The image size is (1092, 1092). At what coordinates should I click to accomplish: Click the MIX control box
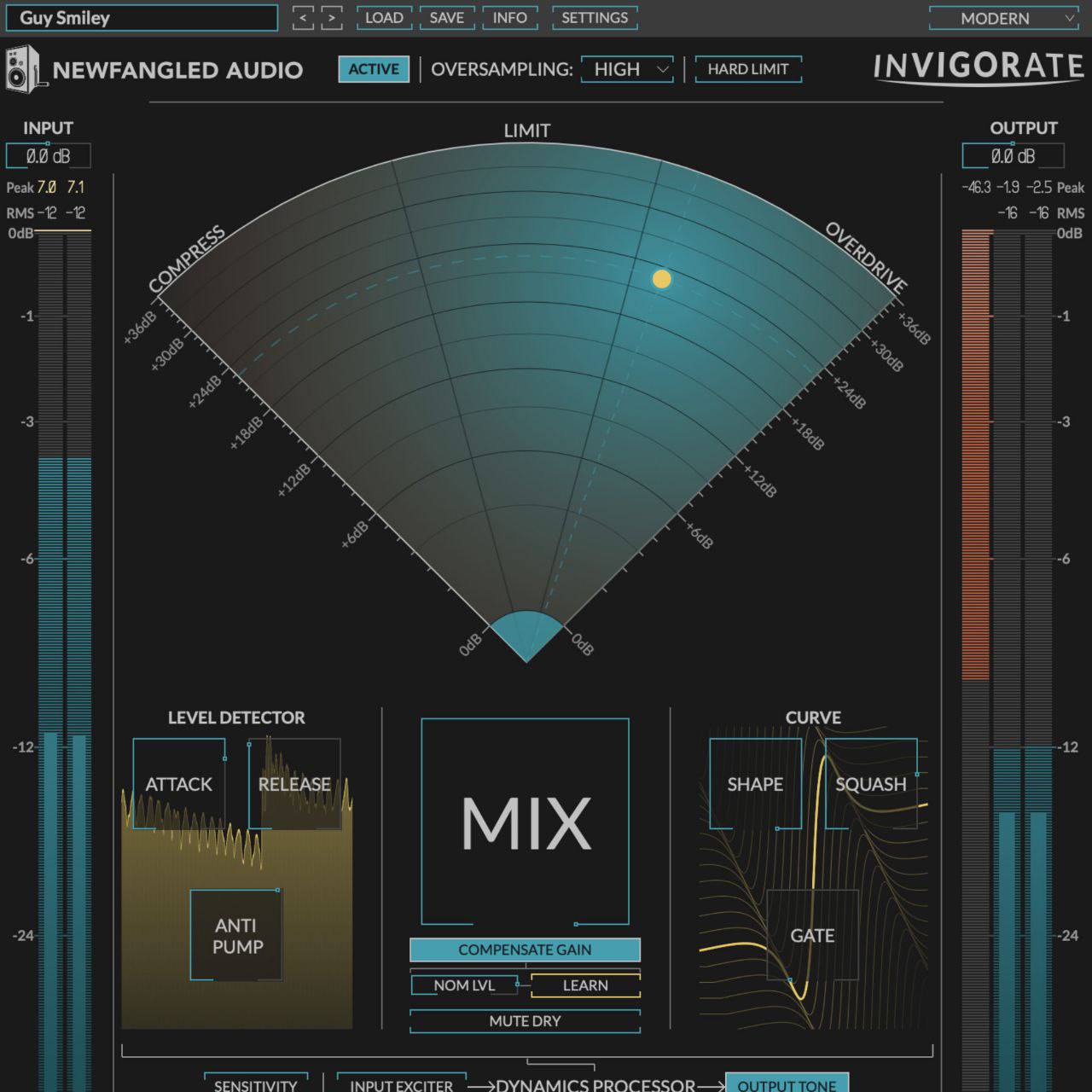point(526,822)
